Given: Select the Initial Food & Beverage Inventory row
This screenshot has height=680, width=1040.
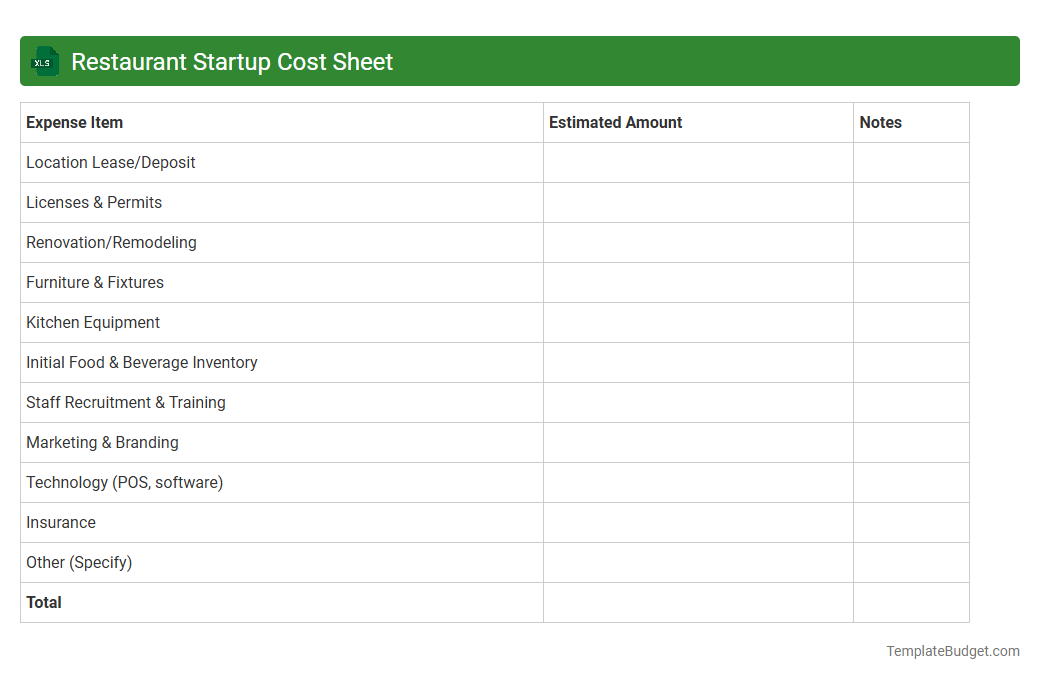Looking at the screenshot, I should (142, 362).
